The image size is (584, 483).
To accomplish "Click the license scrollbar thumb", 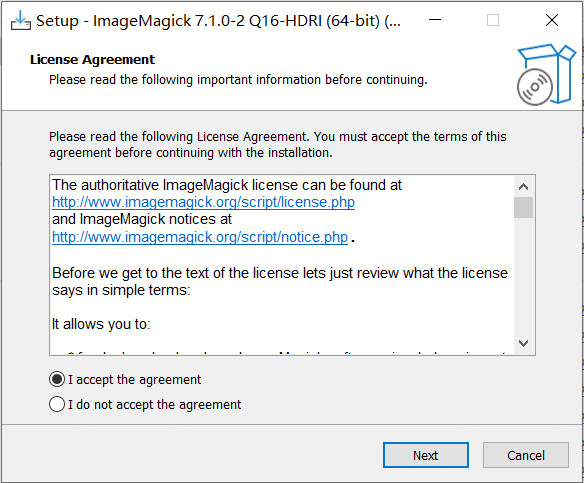I will pos(523,207).
